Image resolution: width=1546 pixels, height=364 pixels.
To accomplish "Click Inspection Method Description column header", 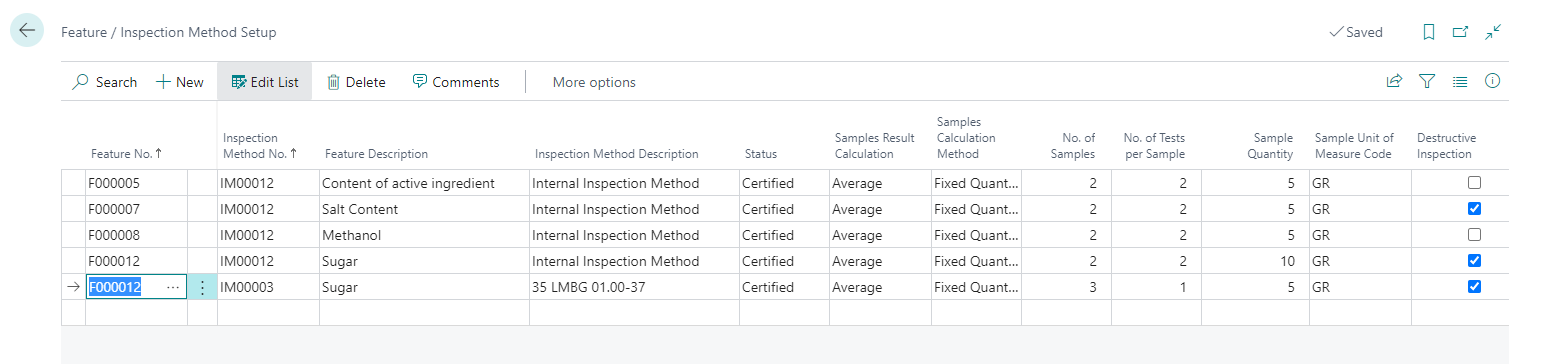I will 616,154.
